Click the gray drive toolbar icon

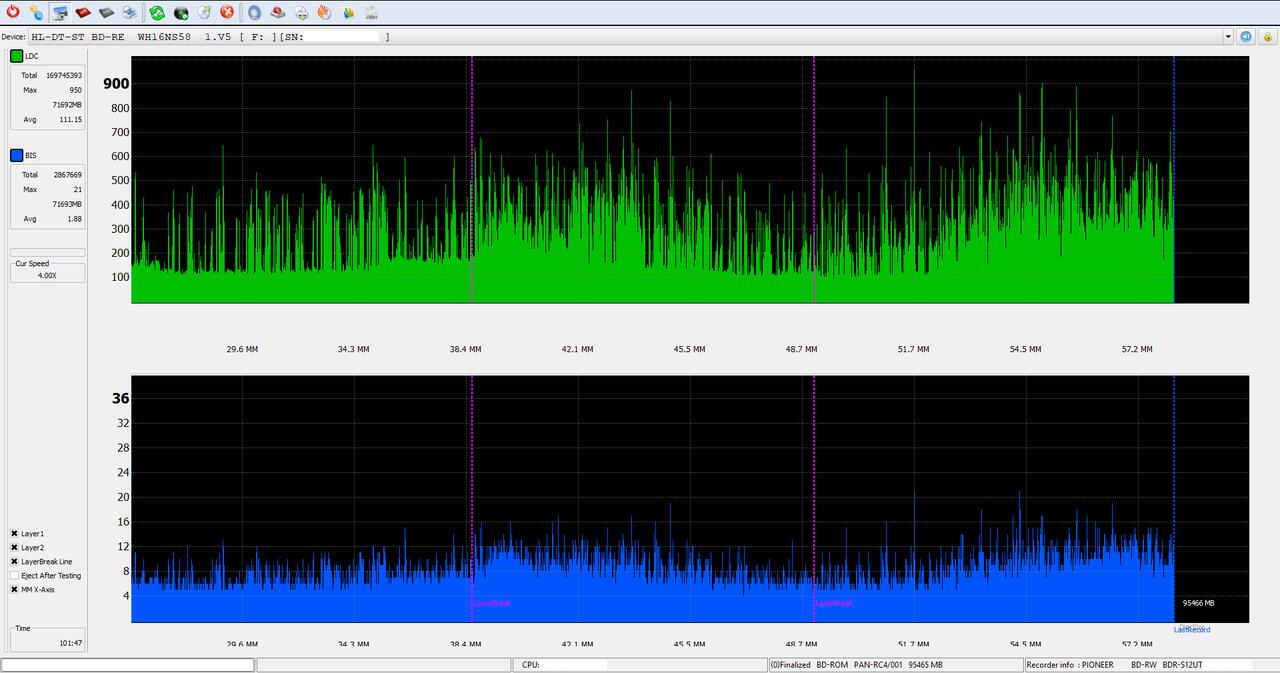(x=106, y=12)
